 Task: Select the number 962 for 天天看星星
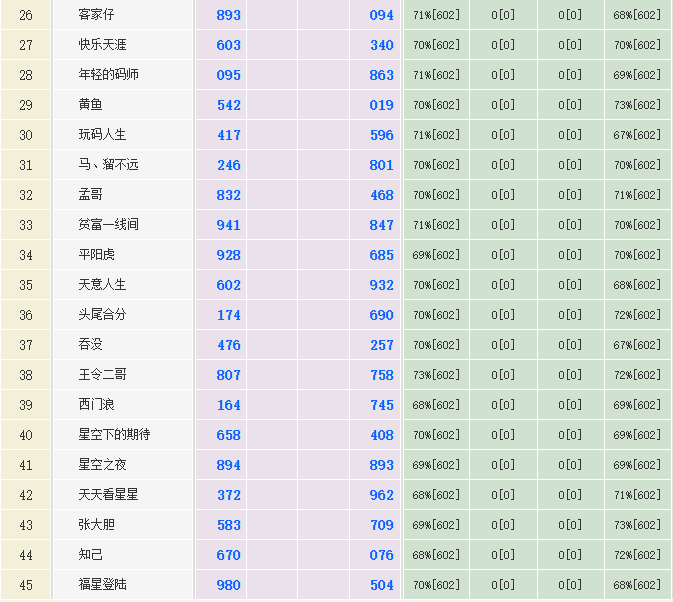click(381, 495)
